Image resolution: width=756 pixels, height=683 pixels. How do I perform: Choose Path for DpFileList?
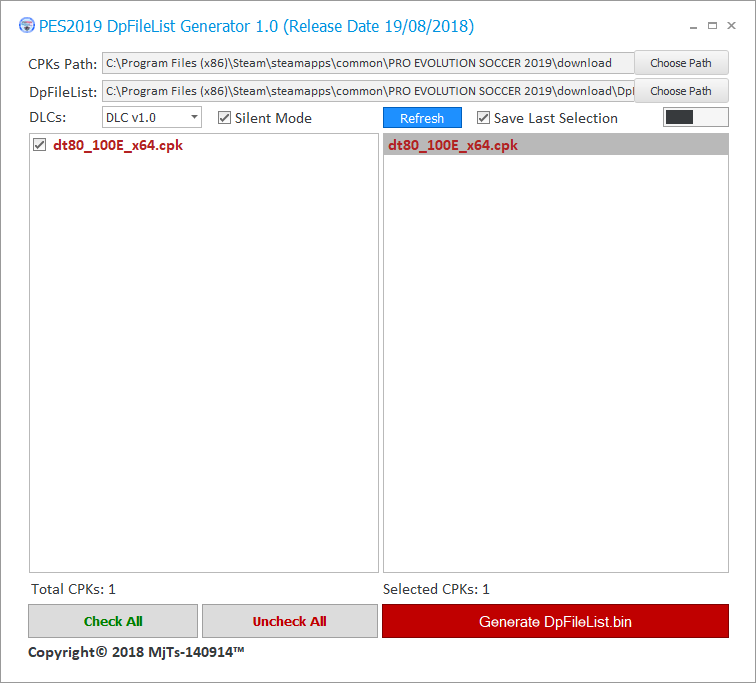(x=681, y=91)
